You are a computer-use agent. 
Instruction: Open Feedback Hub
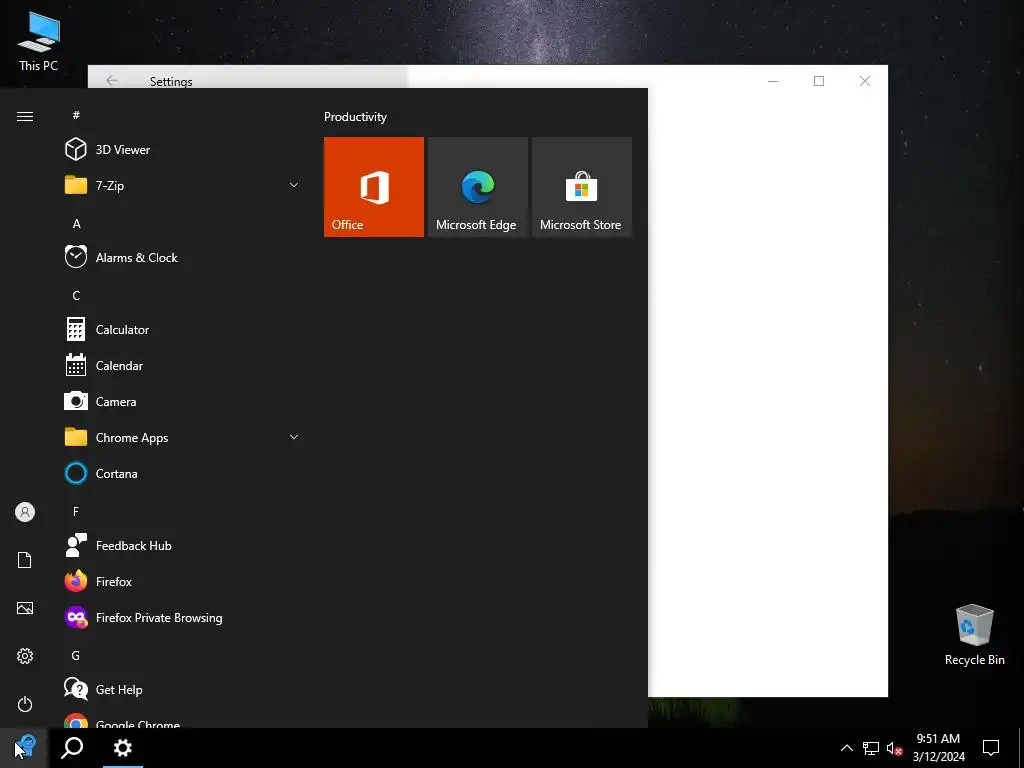click(183, 545)
